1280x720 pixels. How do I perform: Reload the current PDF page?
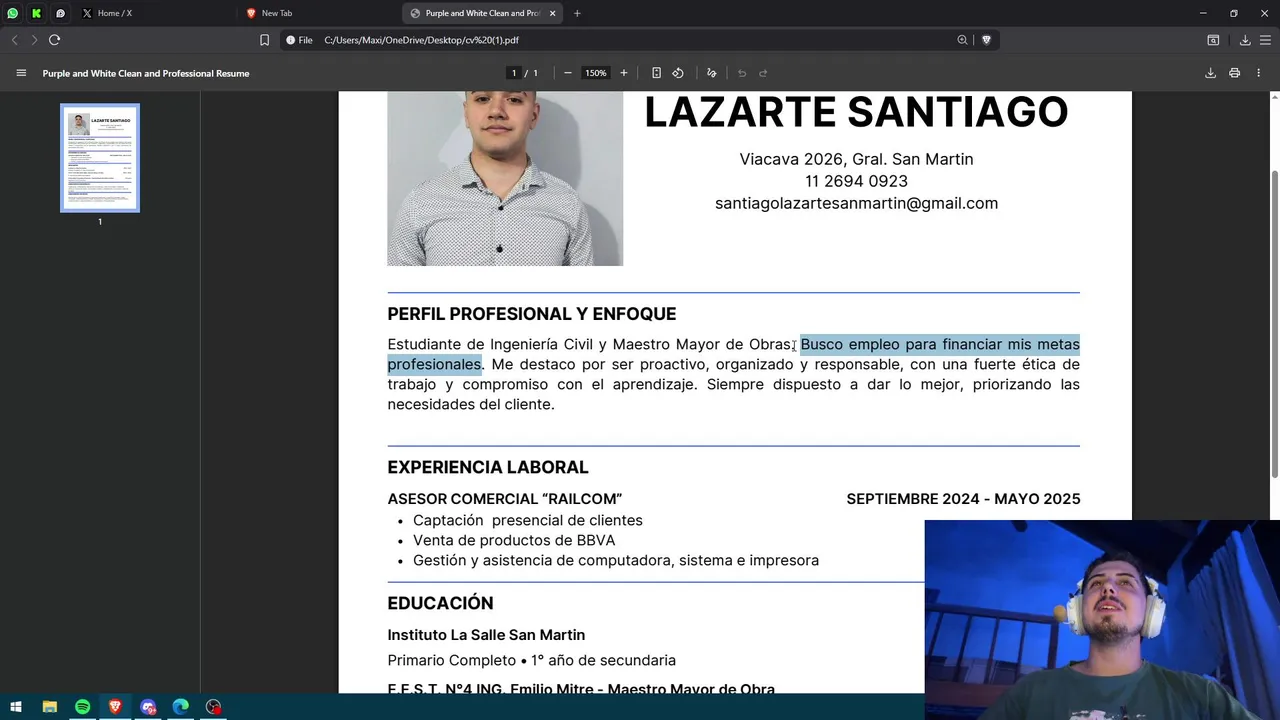coord(54,40)
